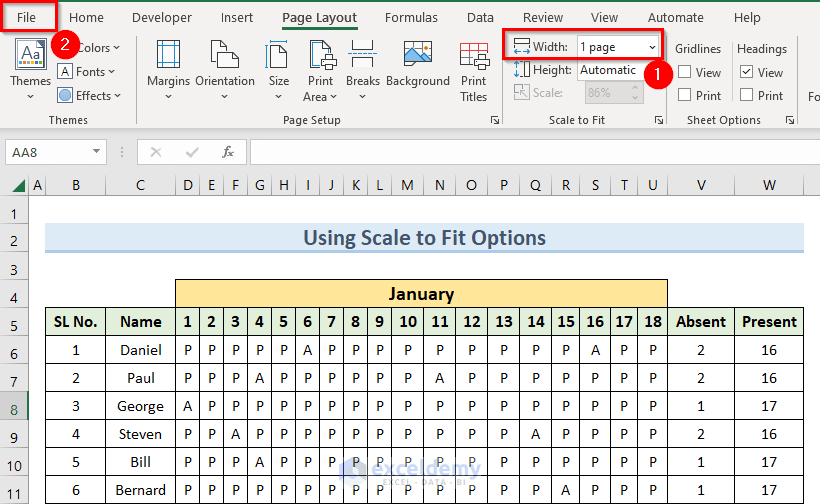Open Sheet Options dialog launcher
The image size is (820, 504).
pos(790,120)
